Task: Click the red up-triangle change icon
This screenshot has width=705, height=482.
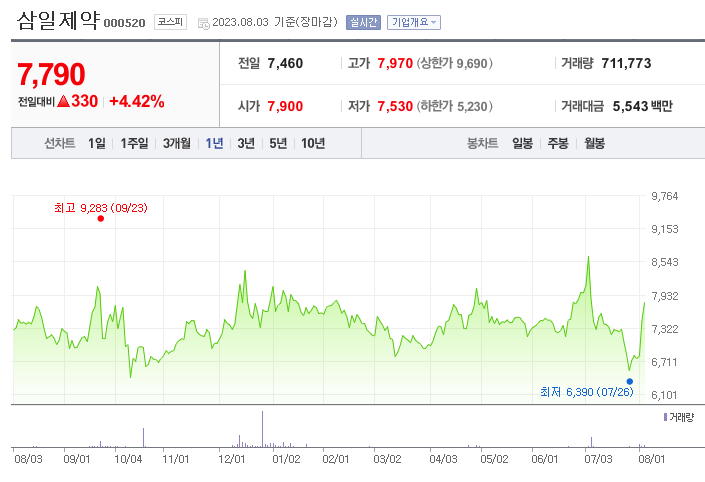Action: pyautogui.click(x=63, y=101)
